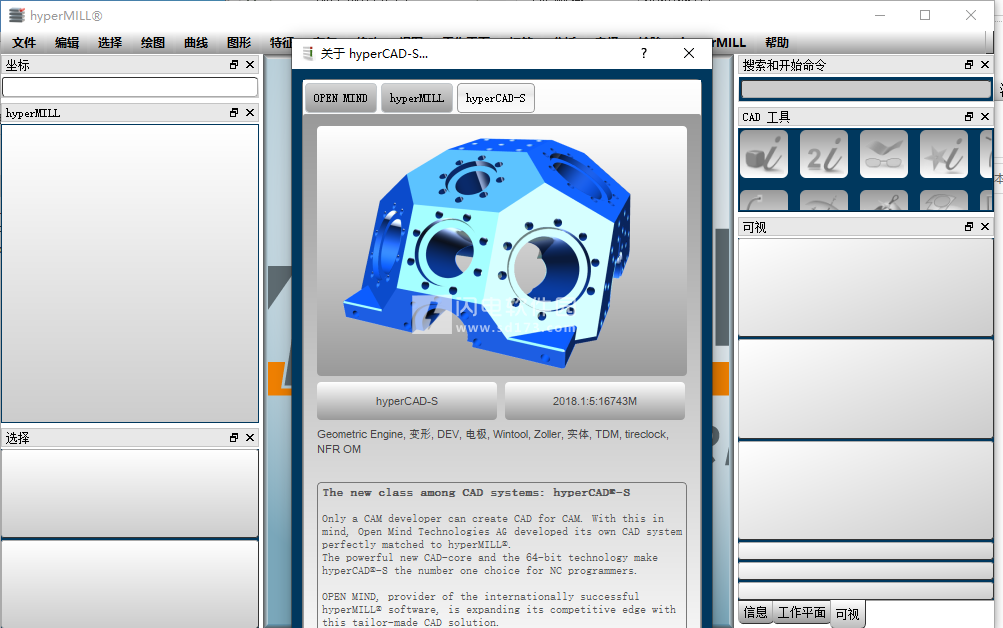Viewport: 1003px width, 628px height.
Task: Switch to the hyperMILL tab in dialog
Action: tap(416, 98)
